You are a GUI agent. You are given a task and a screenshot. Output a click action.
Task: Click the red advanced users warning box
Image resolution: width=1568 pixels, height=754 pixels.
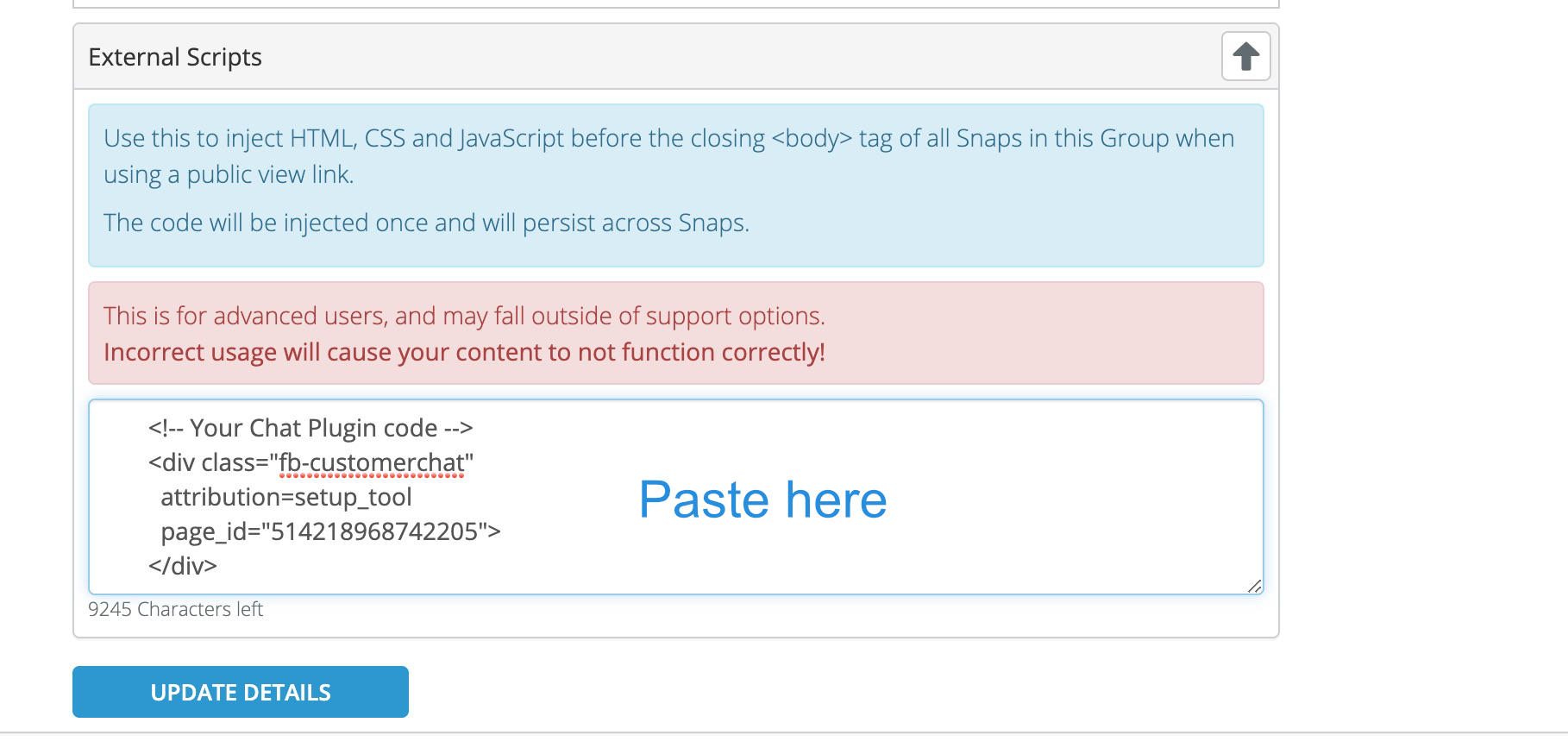(x=676, y=333)
